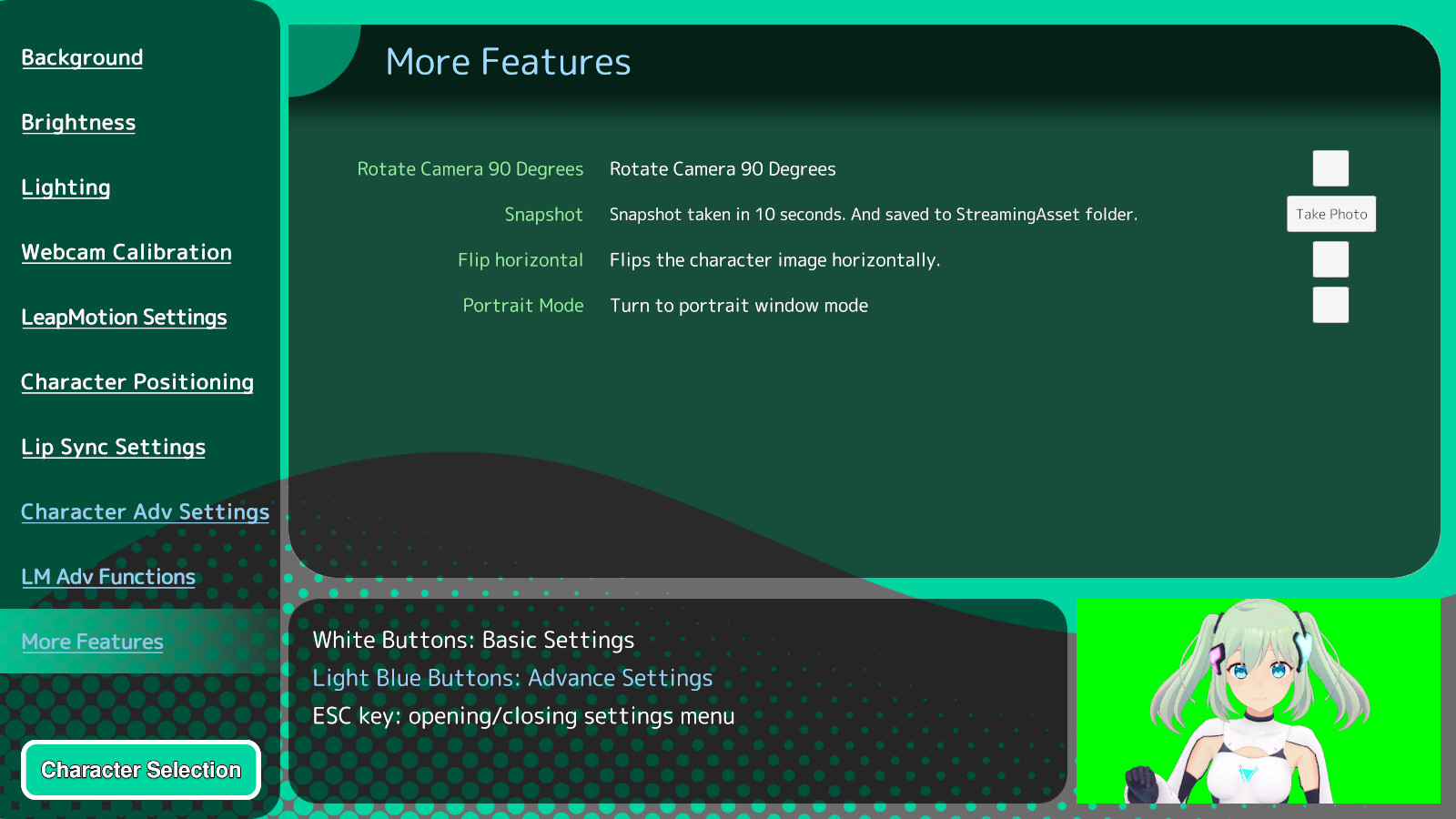Click the 'Flip horizontal' label

tap(521, 260)
